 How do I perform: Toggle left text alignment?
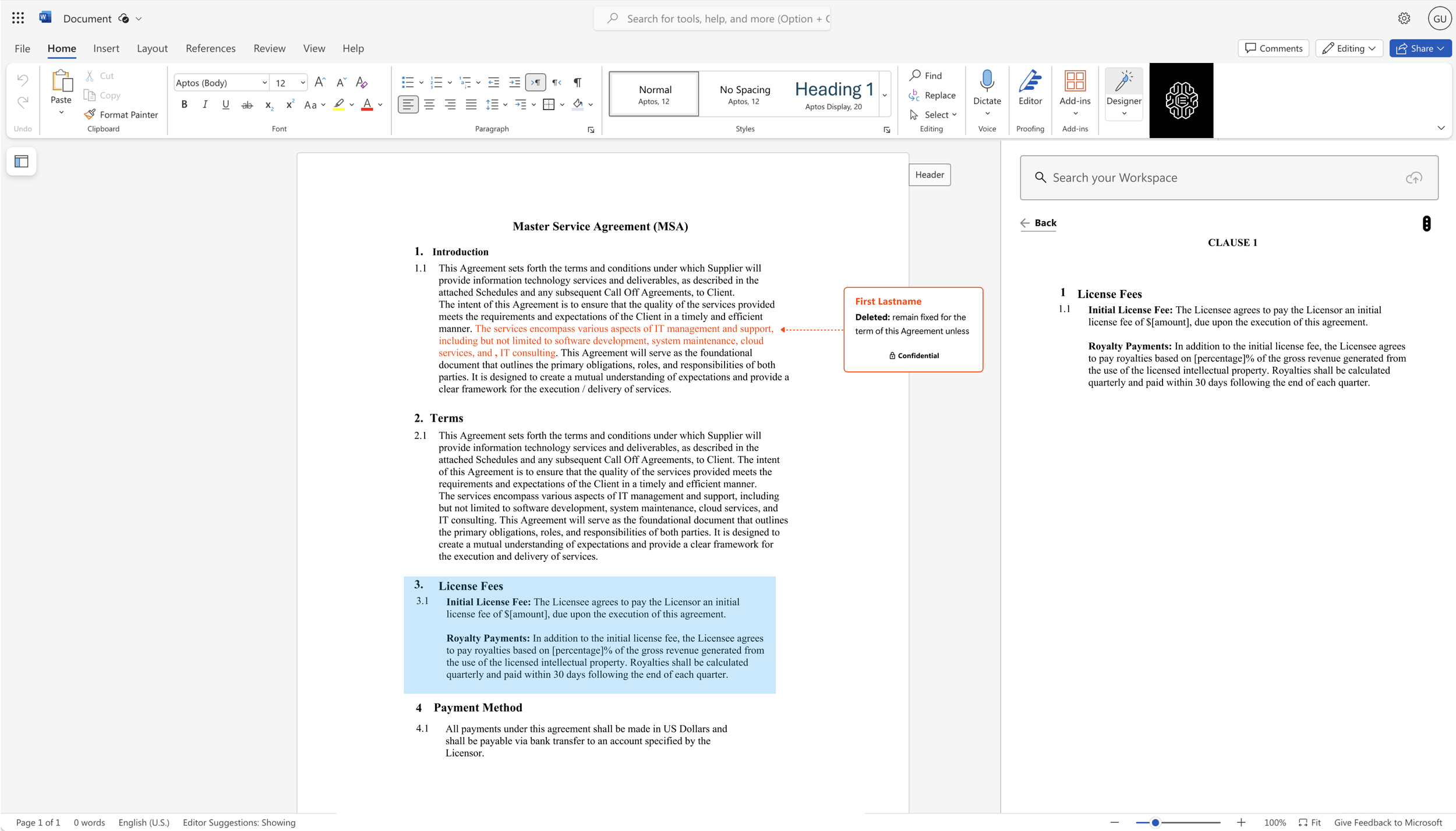408,105
